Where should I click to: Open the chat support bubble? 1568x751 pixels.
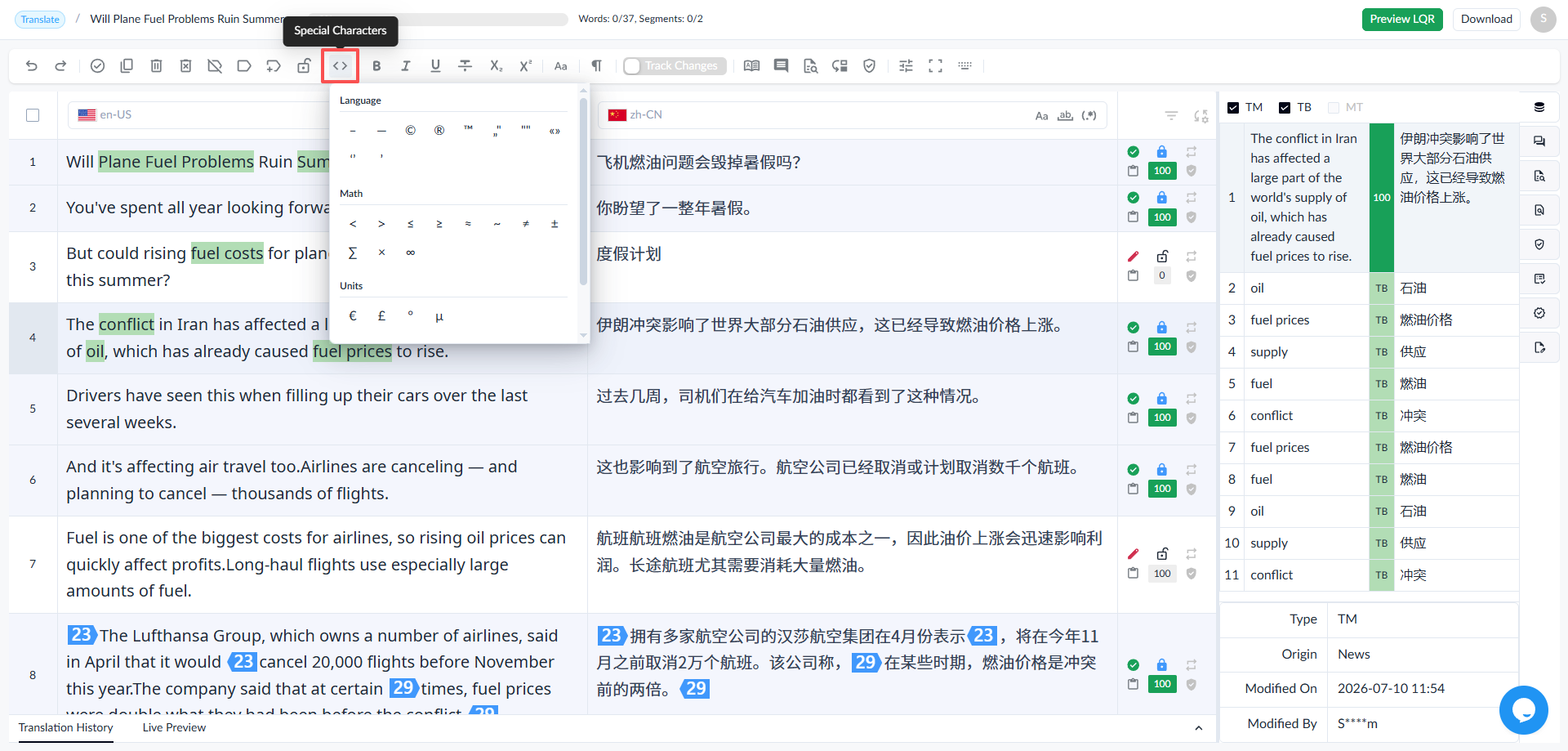click(1523, 710)
